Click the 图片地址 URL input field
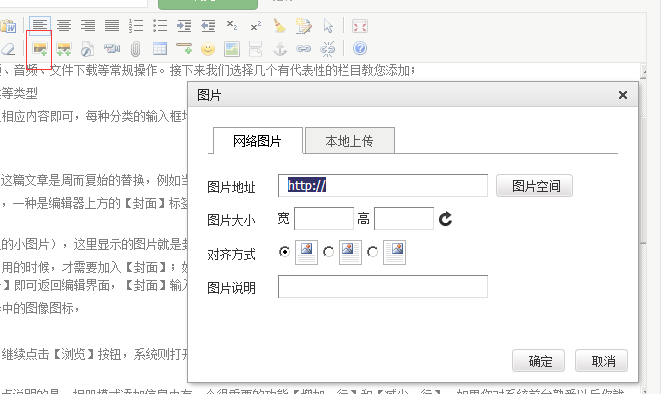667x394 pixels. (x=383, y=186)
